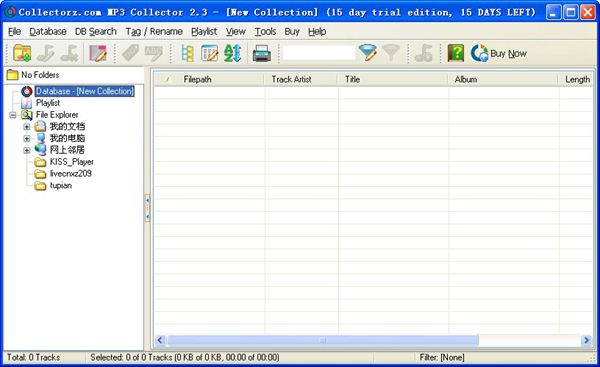
Task: Click the Filepath column header
Action: (222, 79)
